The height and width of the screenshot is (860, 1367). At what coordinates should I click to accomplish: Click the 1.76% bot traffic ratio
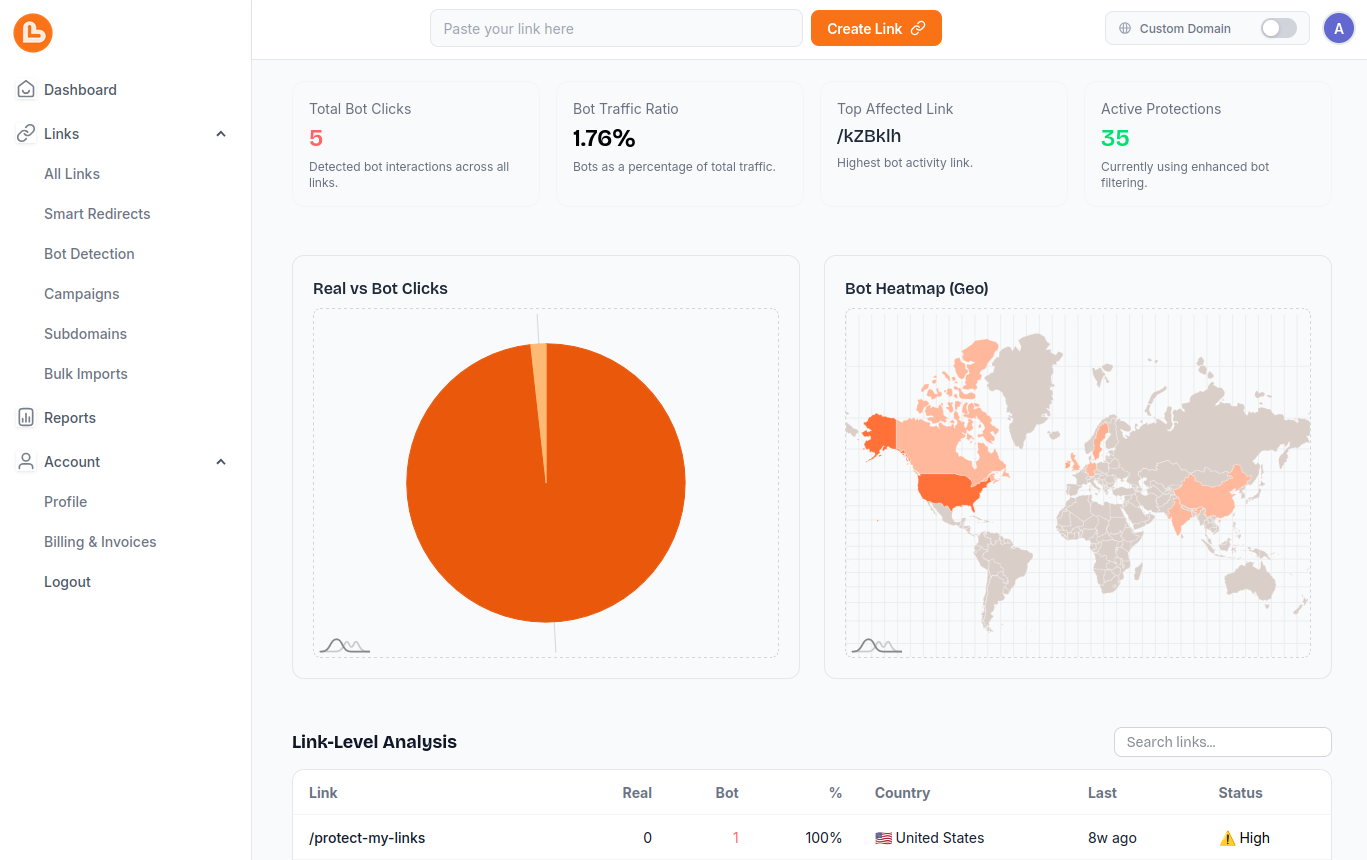tap(604, 138)
